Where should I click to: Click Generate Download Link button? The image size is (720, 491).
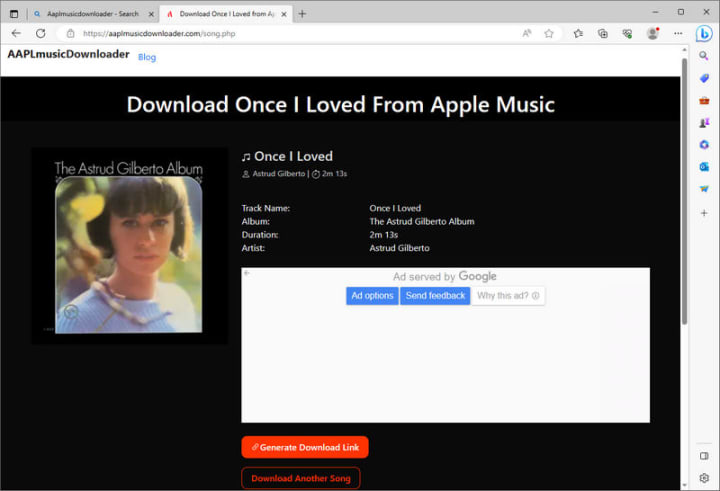[305, 447]
